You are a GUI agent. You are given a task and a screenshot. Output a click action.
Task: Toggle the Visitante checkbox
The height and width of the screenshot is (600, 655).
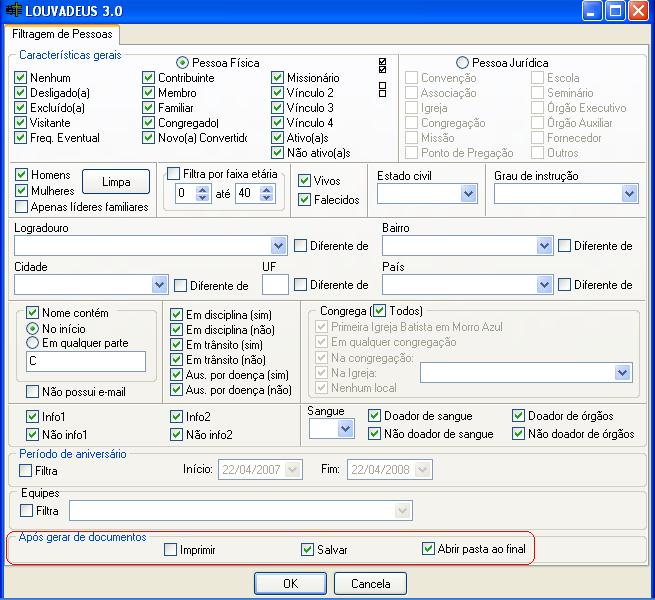coord(20,123)
